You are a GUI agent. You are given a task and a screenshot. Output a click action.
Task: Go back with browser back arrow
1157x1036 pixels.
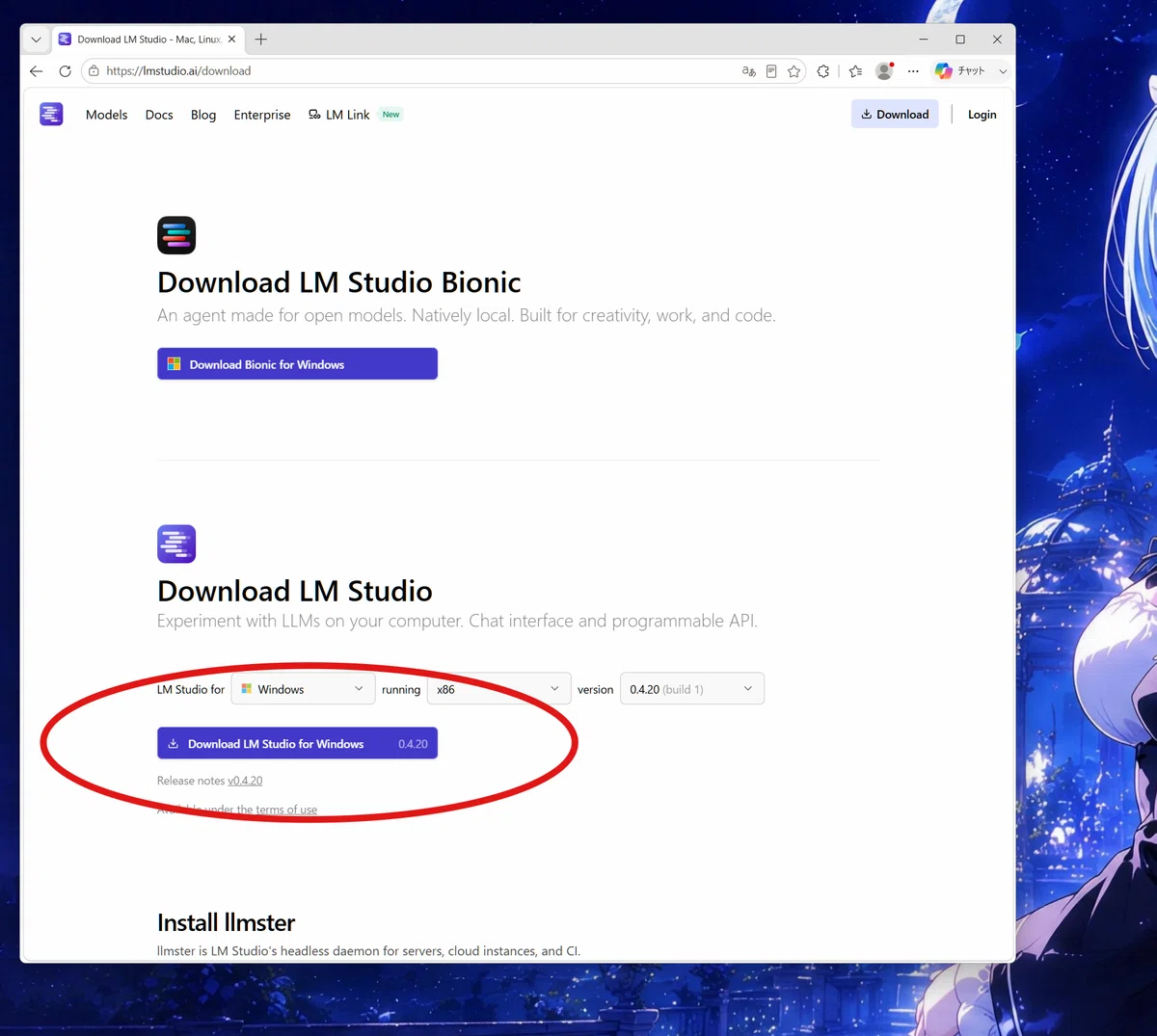coord(37,71)
